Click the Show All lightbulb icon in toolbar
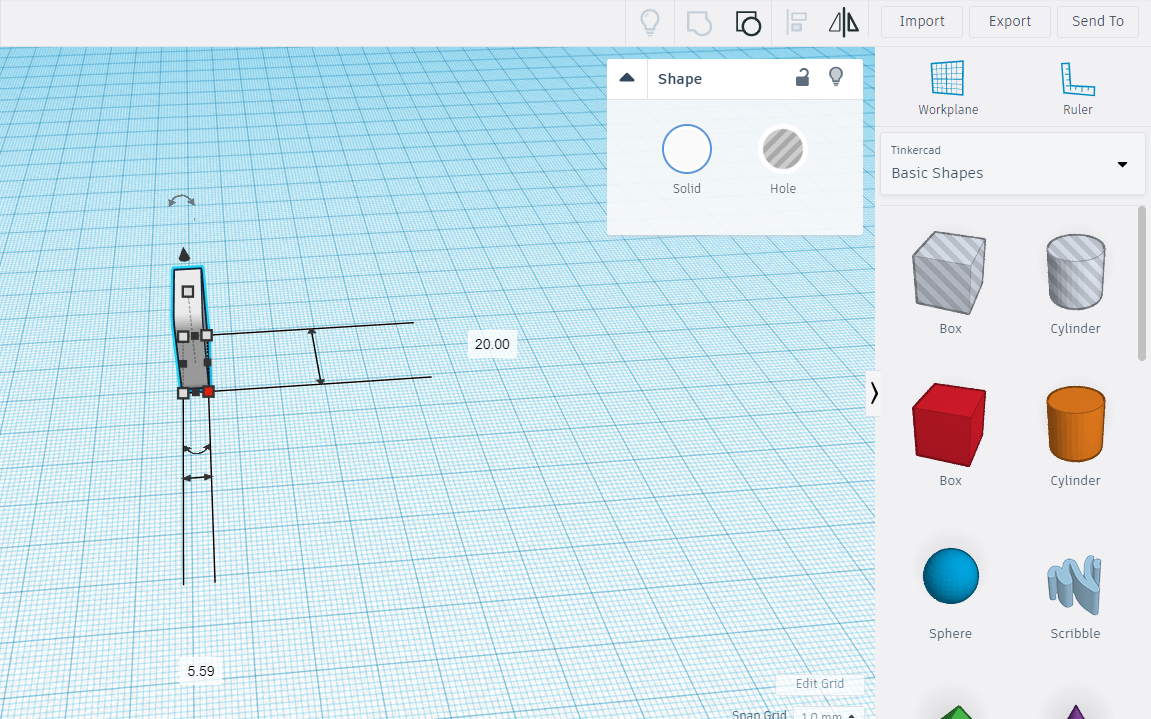1151x719 pixels. pyautogui.click(x=650, y=23)
